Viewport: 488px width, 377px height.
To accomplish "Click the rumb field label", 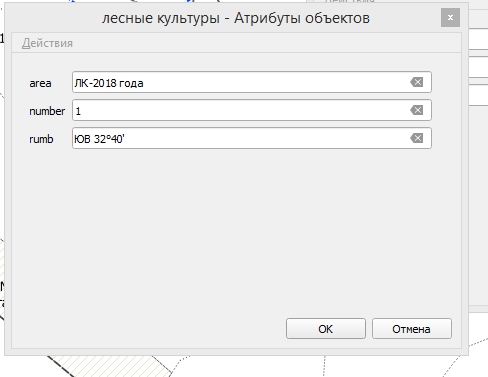I will coord(41,139).
